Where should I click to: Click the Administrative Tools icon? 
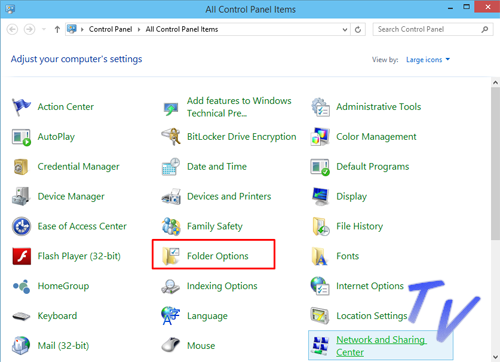320,107
